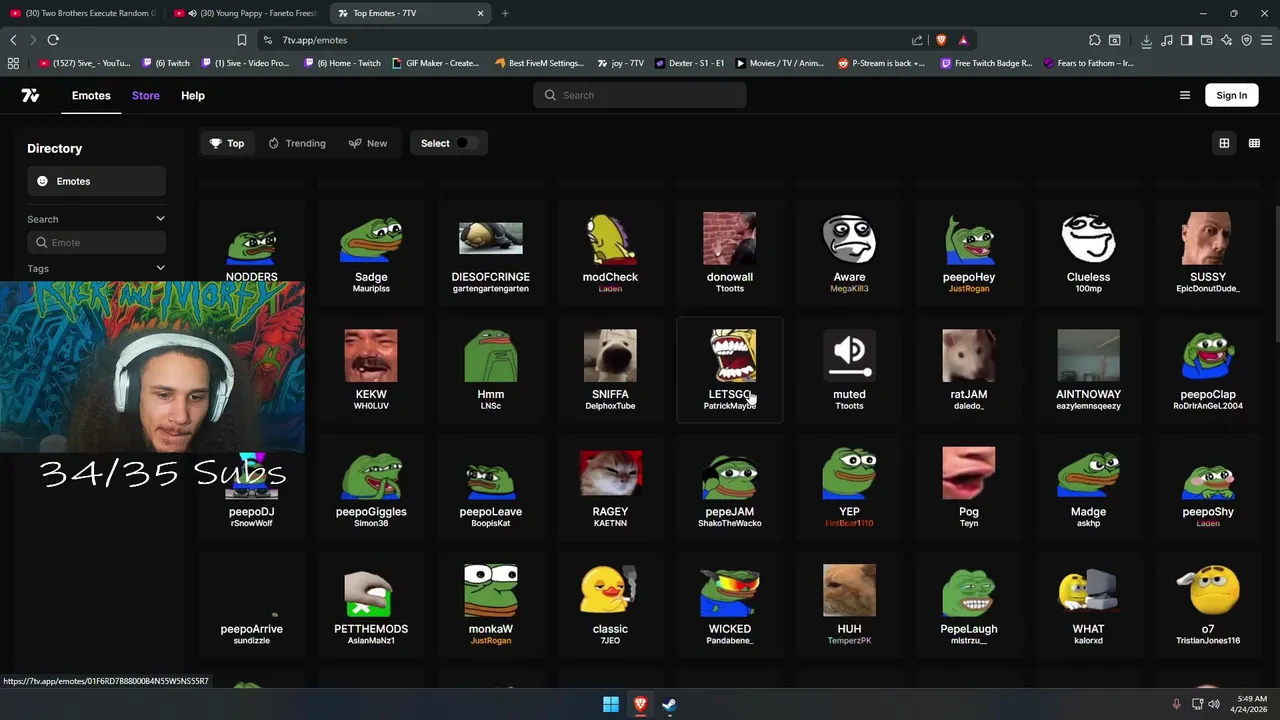
Task: Open the DIESOFCRINGE emote card
Action: [x=490, y=253]
